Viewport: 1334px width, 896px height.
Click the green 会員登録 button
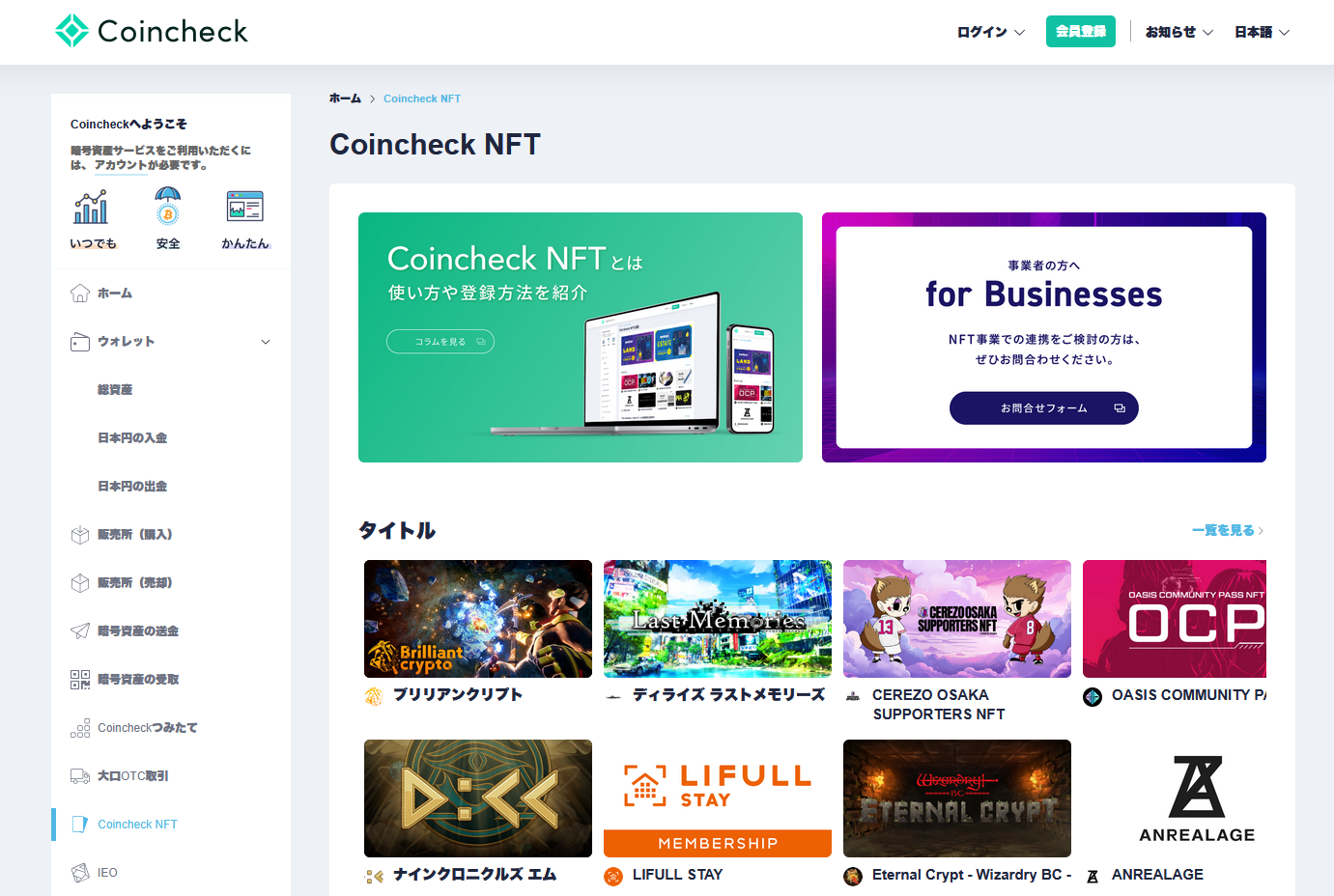(x=1080, y=32)
